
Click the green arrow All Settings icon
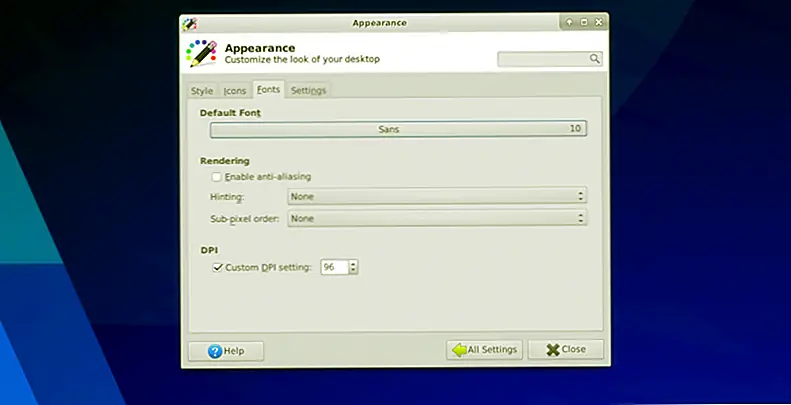point(459,350)
